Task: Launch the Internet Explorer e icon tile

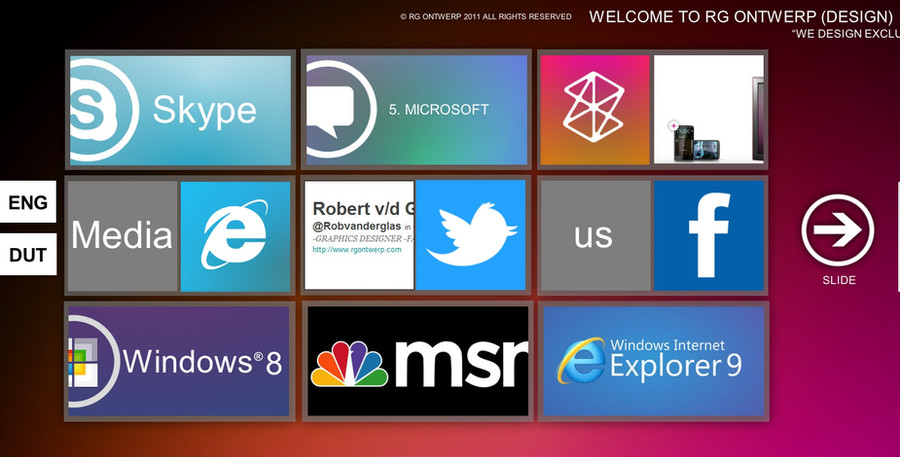Action: (x=235, y=236)
